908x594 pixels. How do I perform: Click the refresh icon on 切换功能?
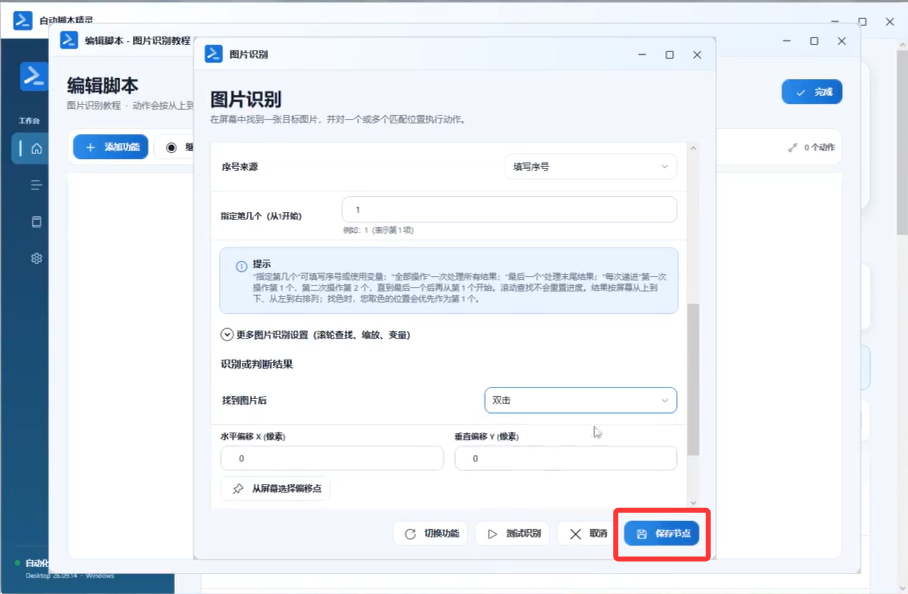[410, 534]
